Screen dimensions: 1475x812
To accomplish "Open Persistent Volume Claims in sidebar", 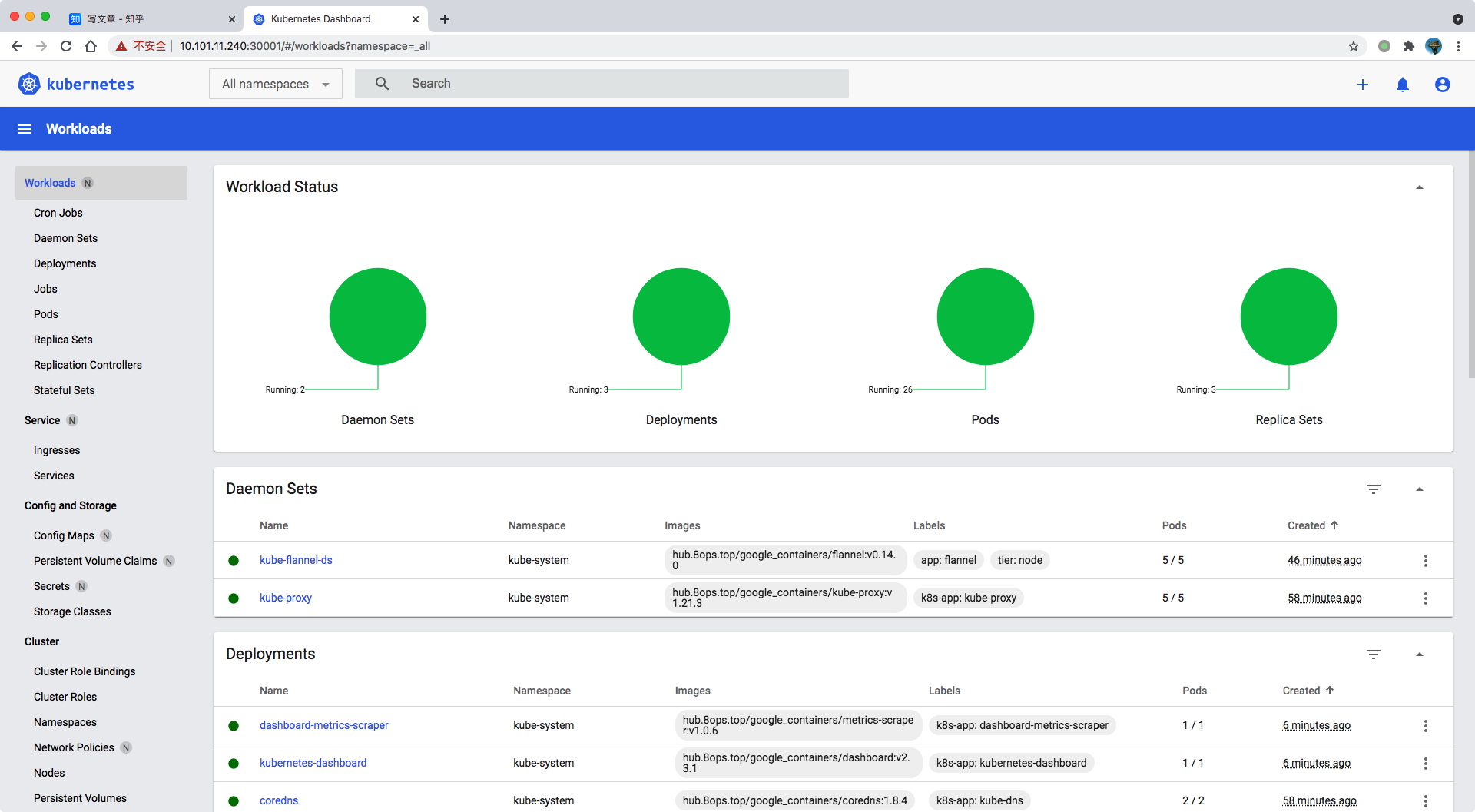I will tap(95, 561).
